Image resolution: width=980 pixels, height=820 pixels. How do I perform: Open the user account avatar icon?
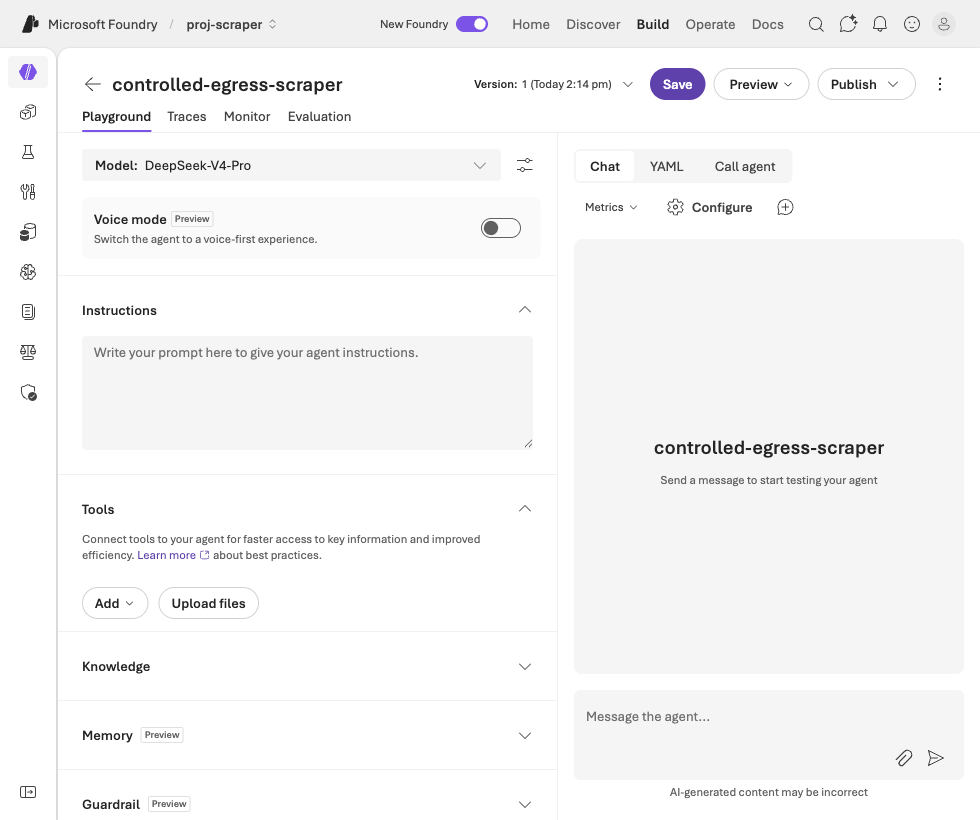pyautogui.click(x=944, y=24)
